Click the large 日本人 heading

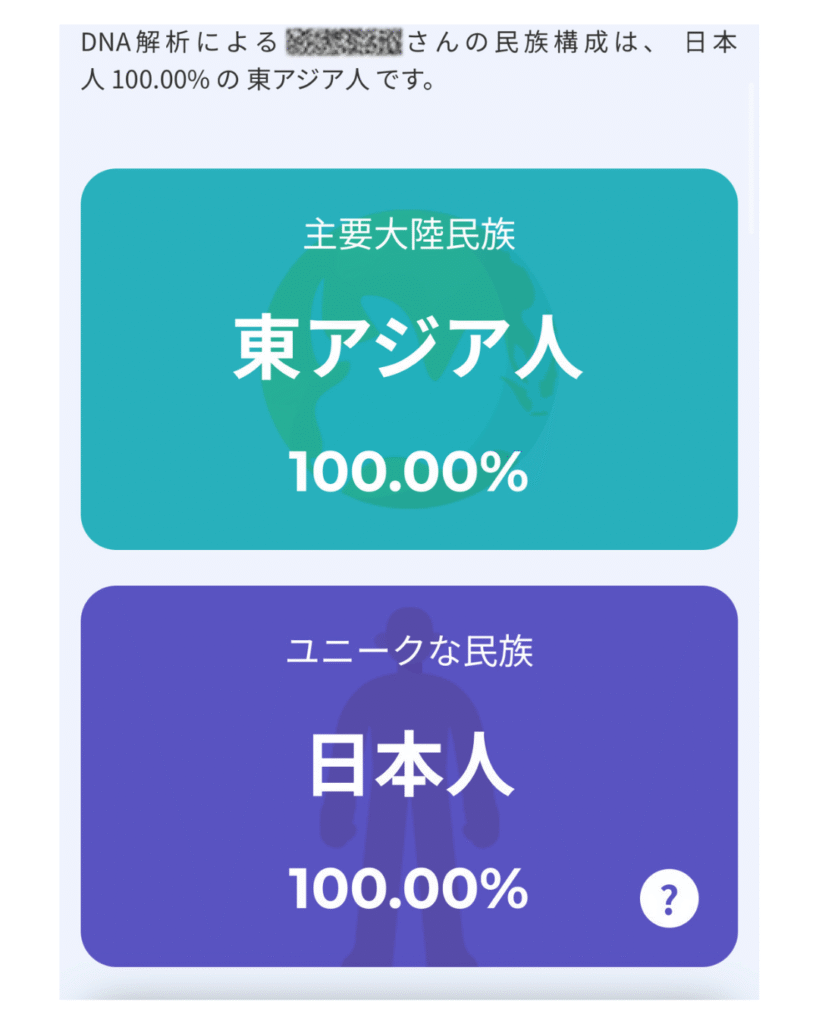pyautogui.click(x=409, y=767)
